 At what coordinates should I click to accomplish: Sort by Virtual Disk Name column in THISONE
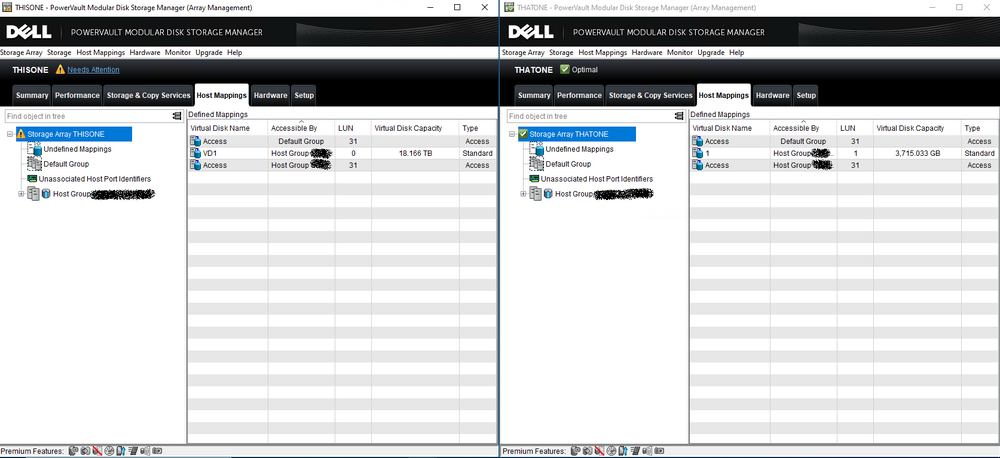click(228, 128)
